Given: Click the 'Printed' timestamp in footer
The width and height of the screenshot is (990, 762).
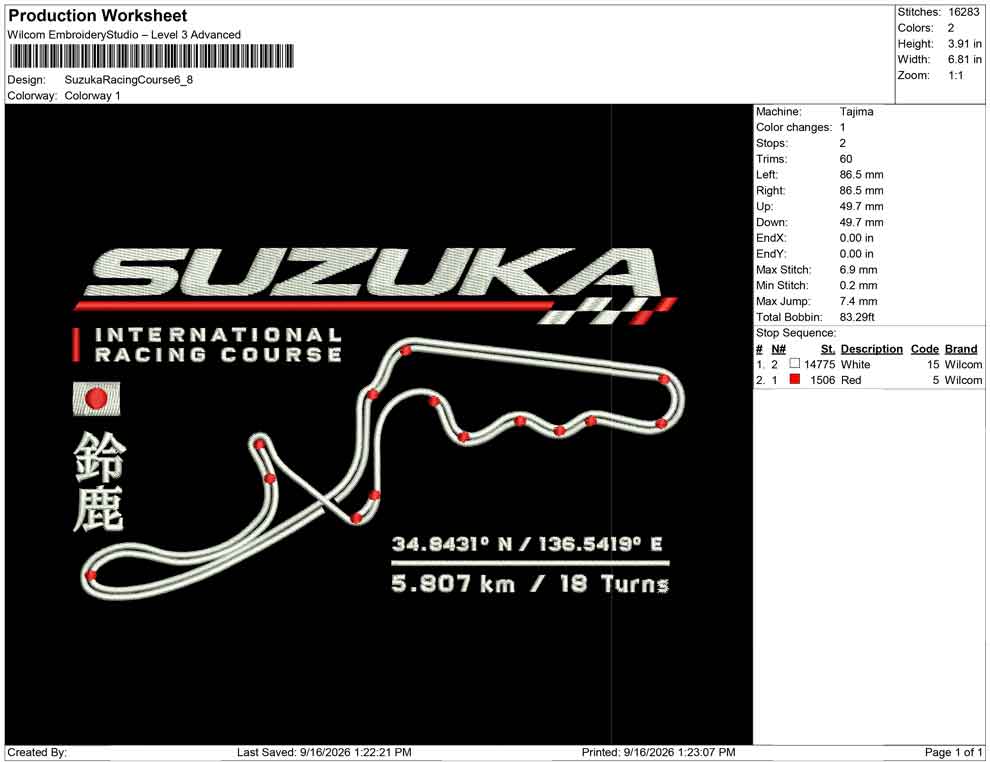Looking at the screenshot, I should (x=658, y=752).
